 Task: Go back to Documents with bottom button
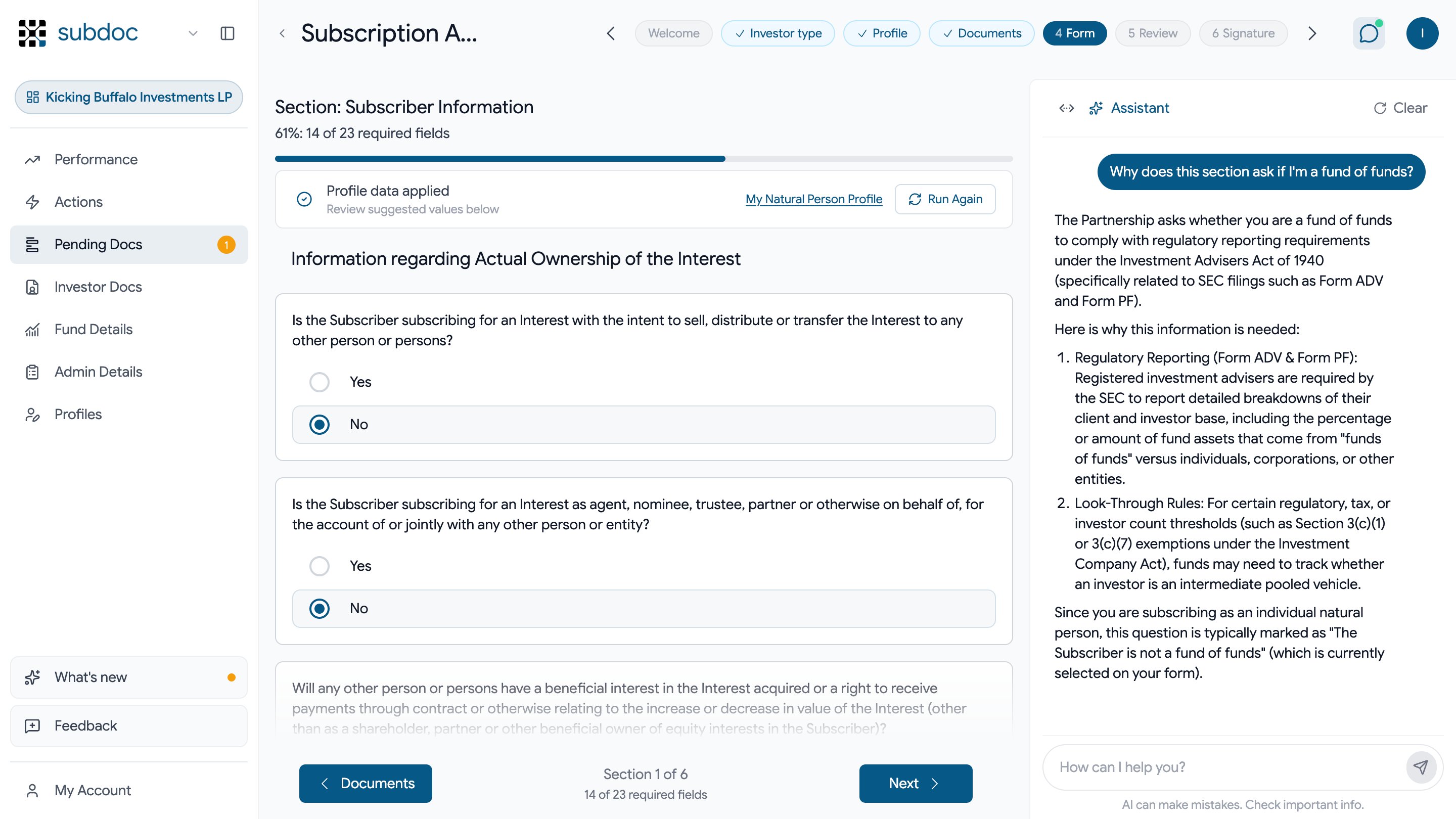click(366, 784)
